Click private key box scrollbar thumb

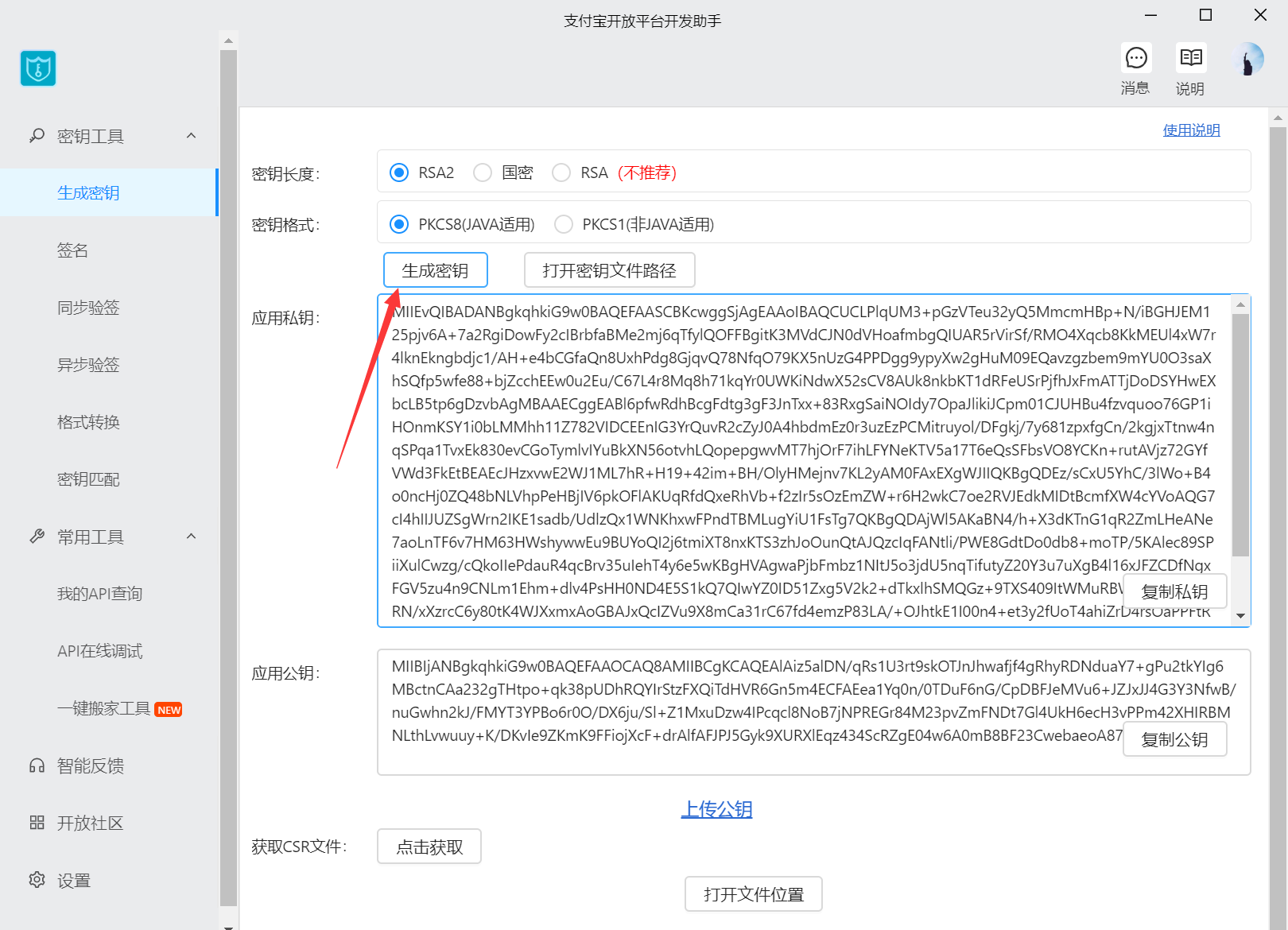click(x=1240, y=435)
